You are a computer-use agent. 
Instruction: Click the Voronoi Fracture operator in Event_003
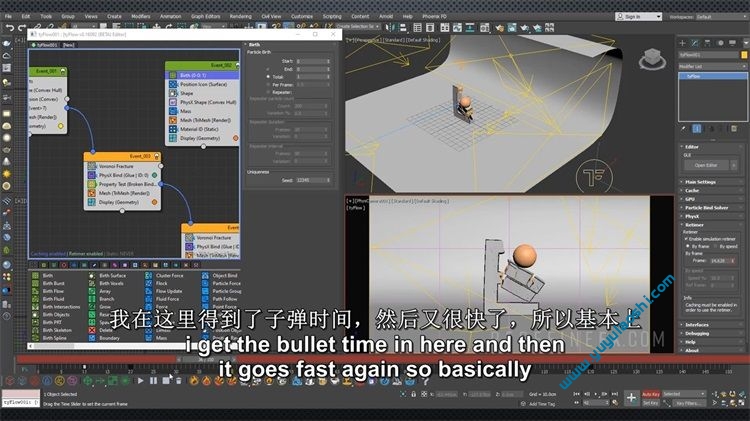122,166
